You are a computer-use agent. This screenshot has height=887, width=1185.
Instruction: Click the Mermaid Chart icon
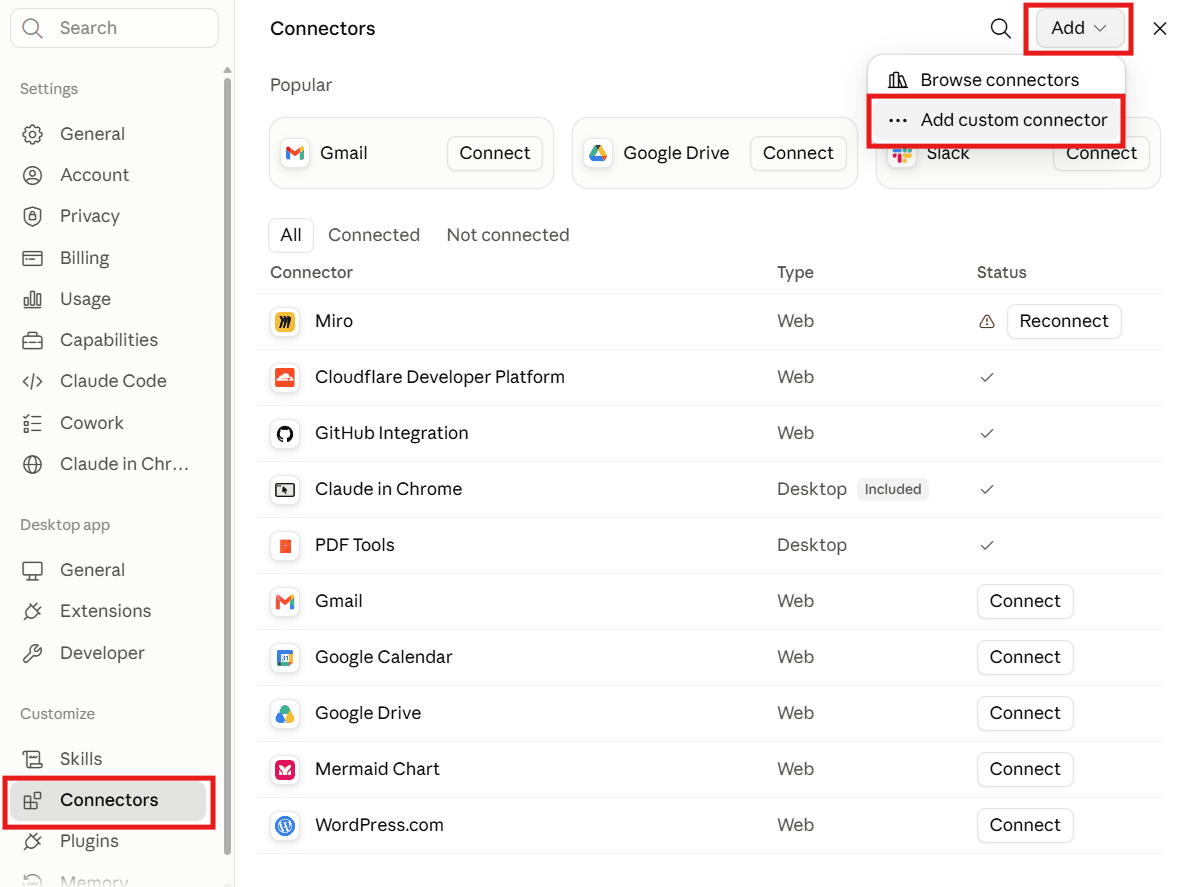[x=285, y=770]
